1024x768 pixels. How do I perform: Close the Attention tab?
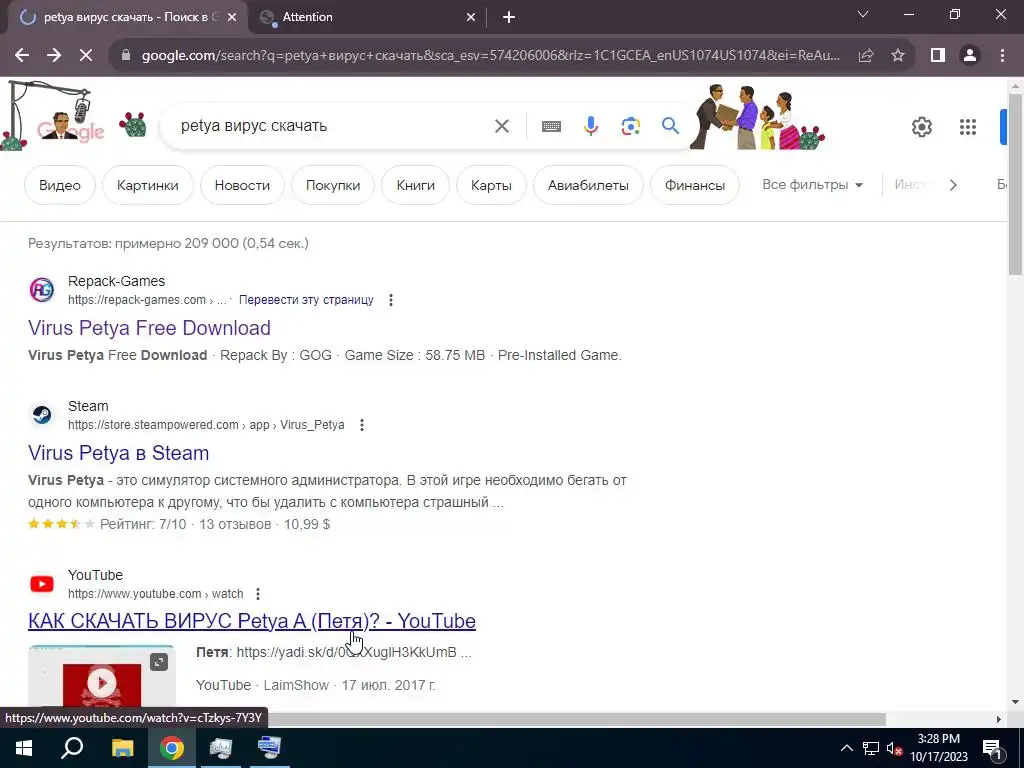pyautogui.click(x=471, y=18)
